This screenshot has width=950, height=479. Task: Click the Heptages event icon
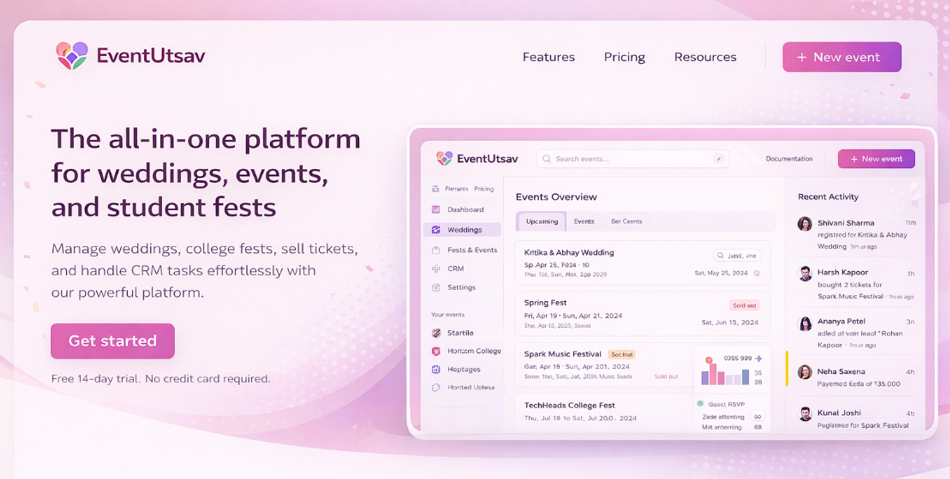click(436, 369)
